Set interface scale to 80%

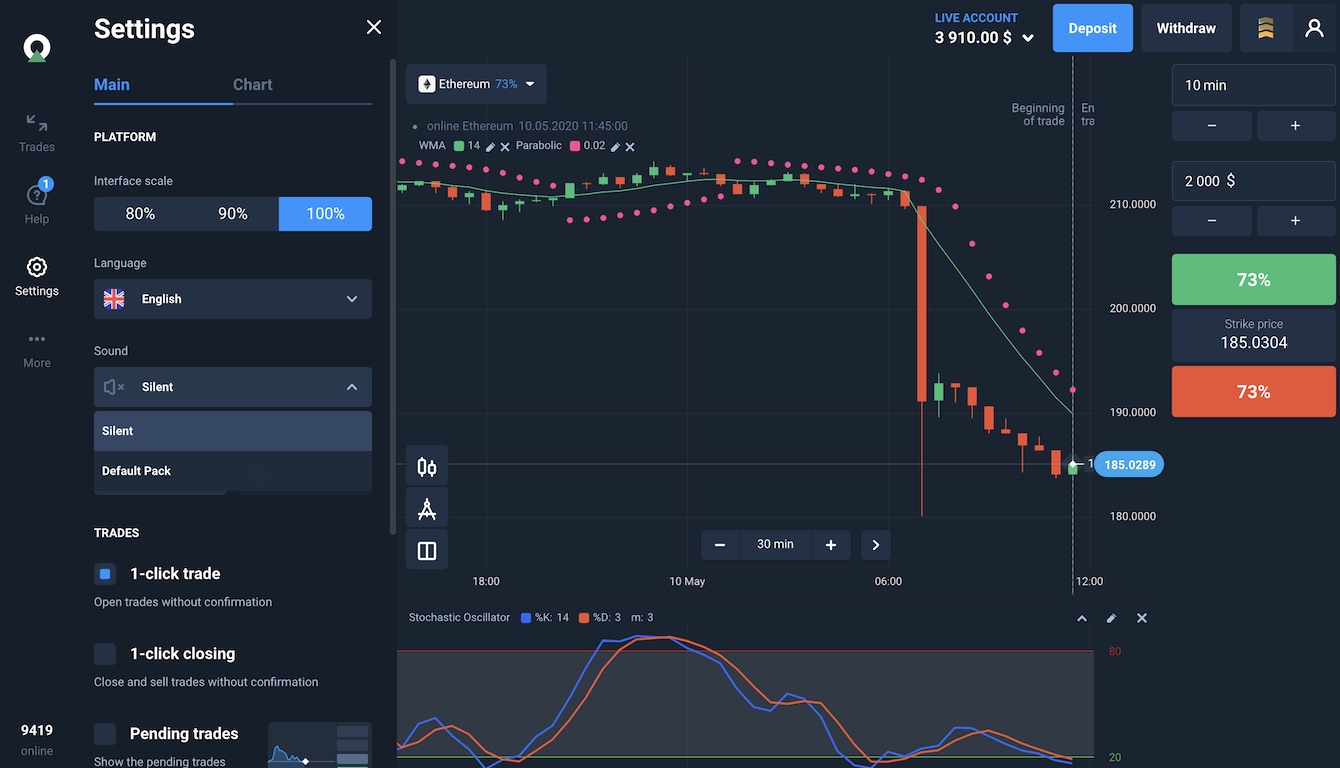140,214
